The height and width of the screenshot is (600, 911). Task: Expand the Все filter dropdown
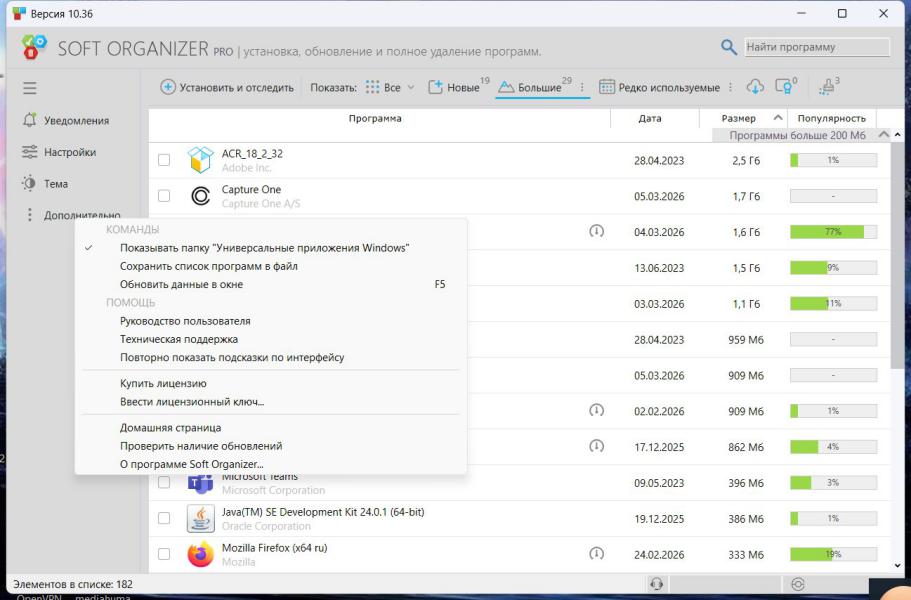tap(410, 88)
